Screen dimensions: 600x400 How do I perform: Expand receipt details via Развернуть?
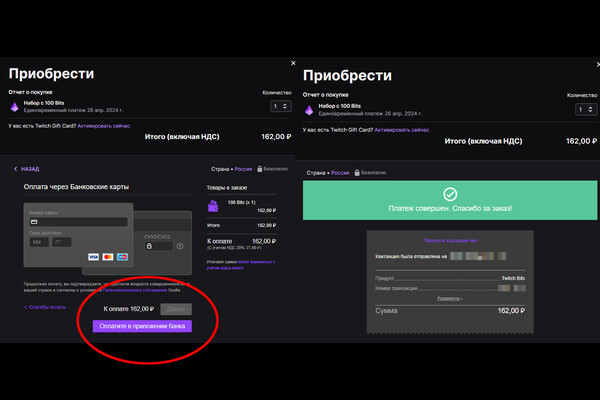449,298
